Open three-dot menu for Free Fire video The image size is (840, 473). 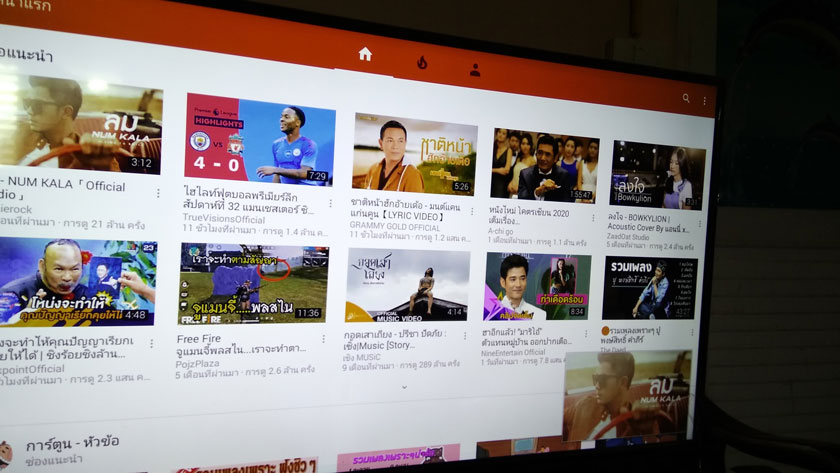click(x=322, y=340)
